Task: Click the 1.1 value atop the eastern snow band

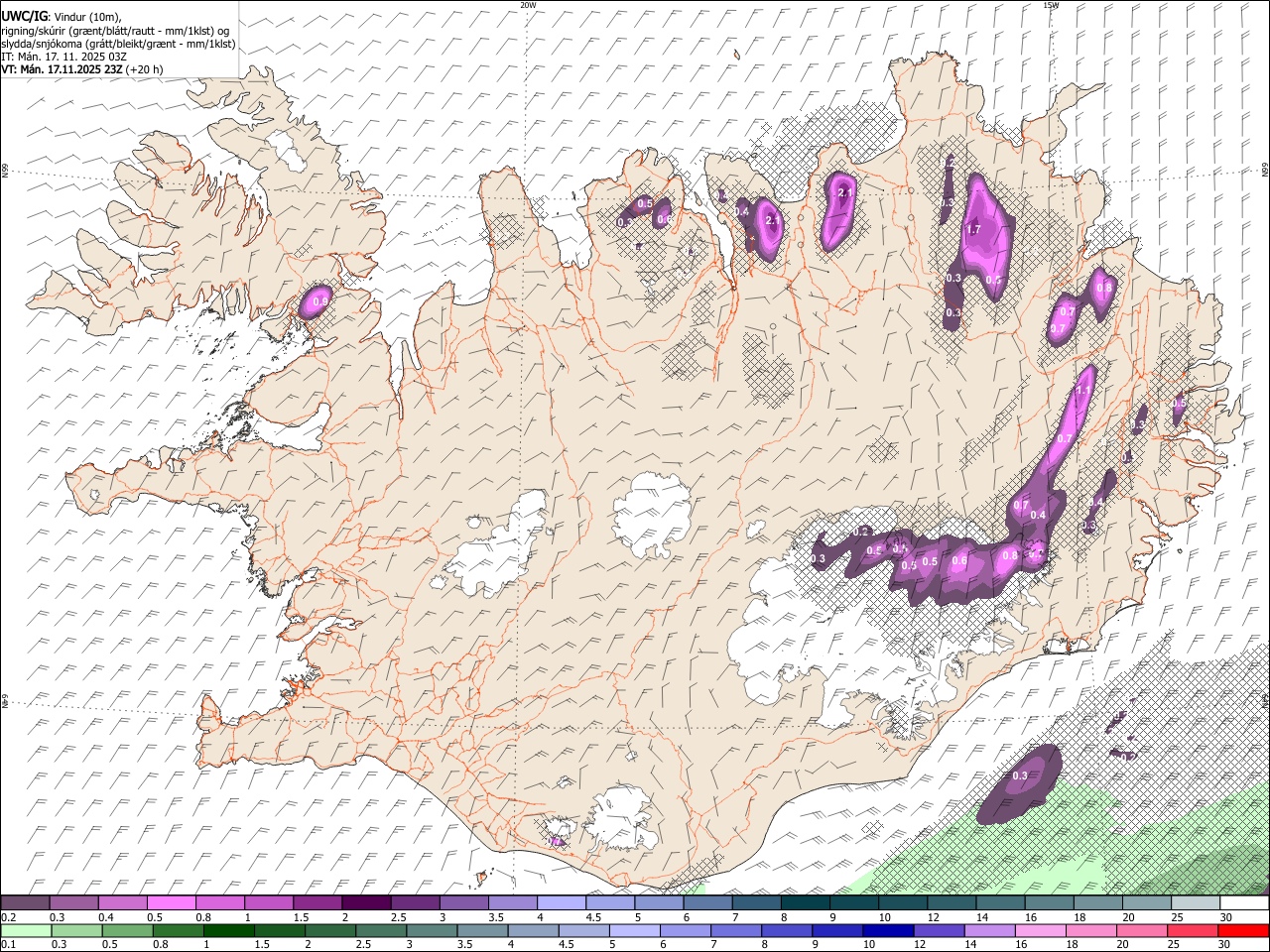Action: 1082,391
